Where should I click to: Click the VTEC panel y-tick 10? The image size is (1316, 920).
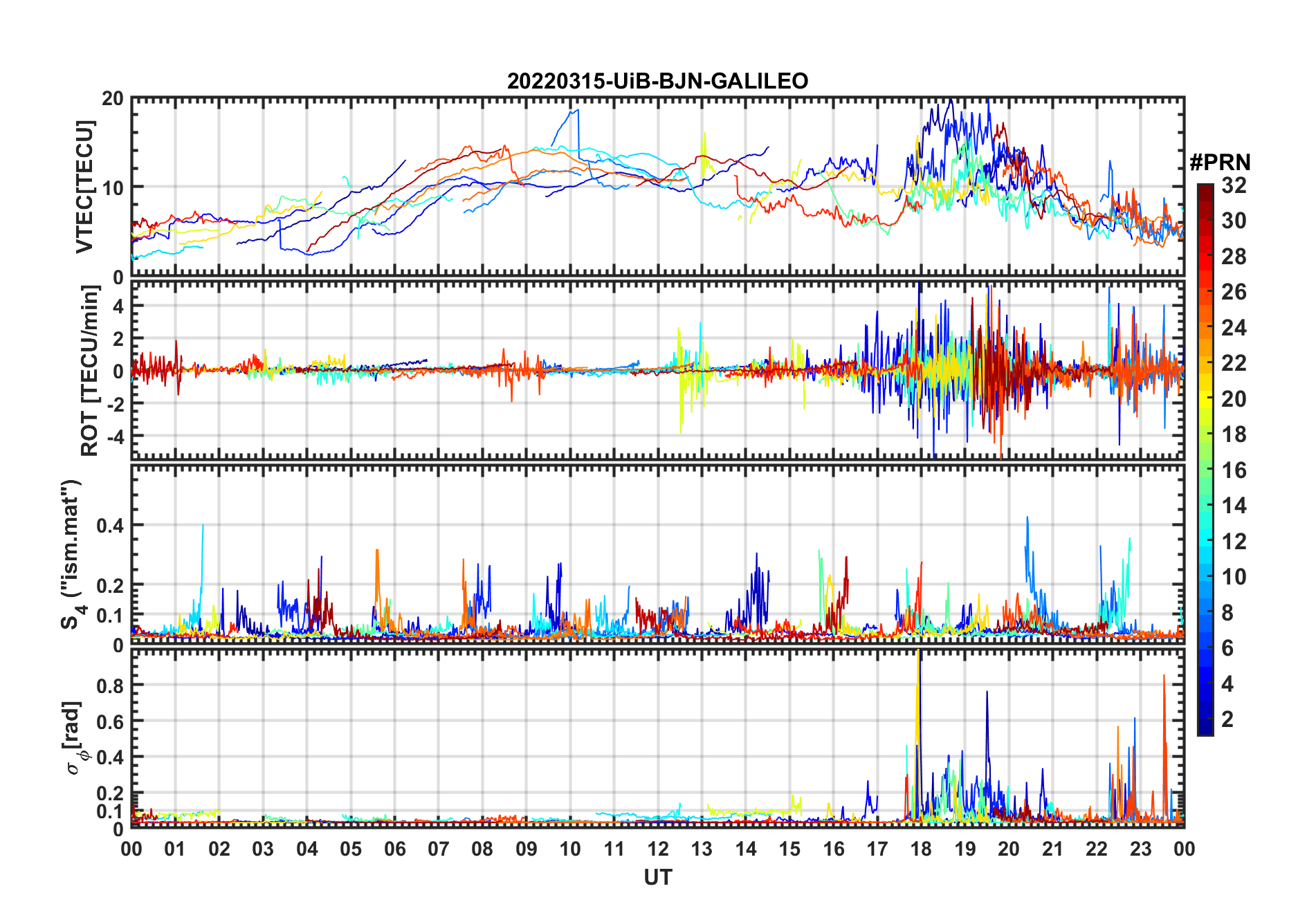(x=113, y=187)
